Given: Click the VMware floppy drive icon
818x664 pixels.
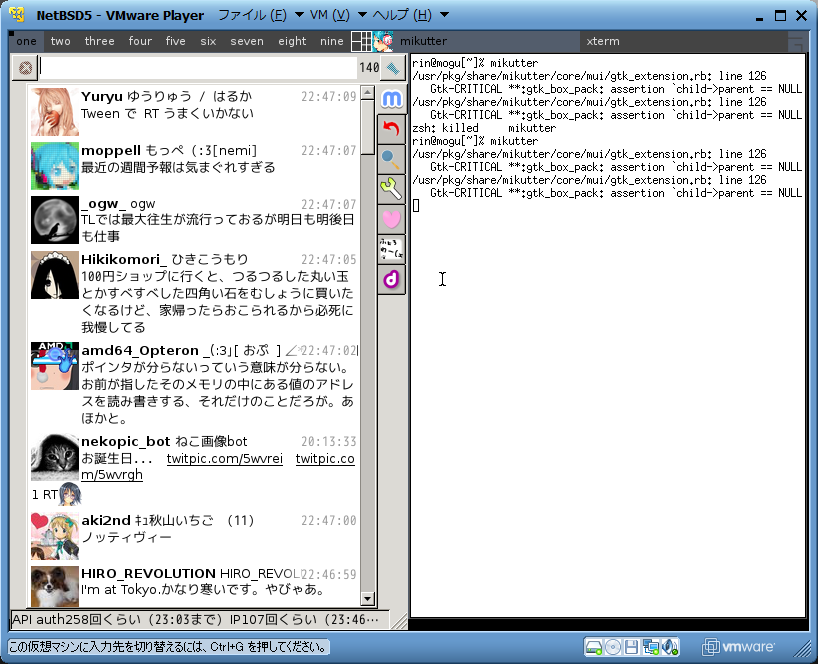Looking at the screenshot, I should click(631, 647).
